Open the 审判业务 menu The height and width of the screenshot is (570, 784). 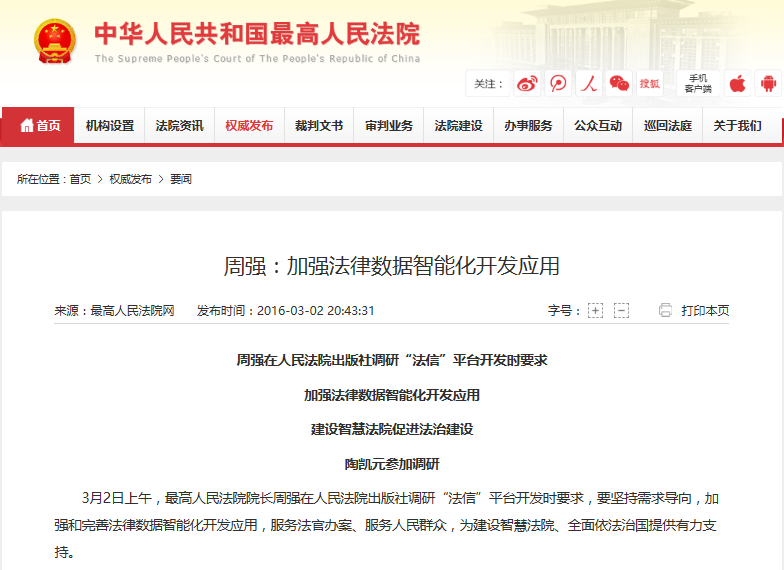pyautogui.click(x=389, y=126)
